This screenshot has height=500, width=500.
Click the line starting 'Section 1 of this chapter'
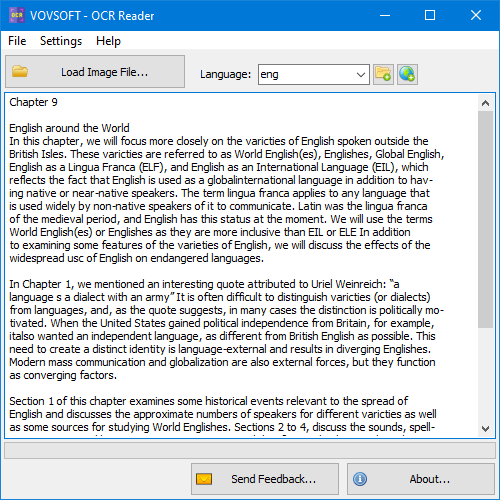(209, 401)
